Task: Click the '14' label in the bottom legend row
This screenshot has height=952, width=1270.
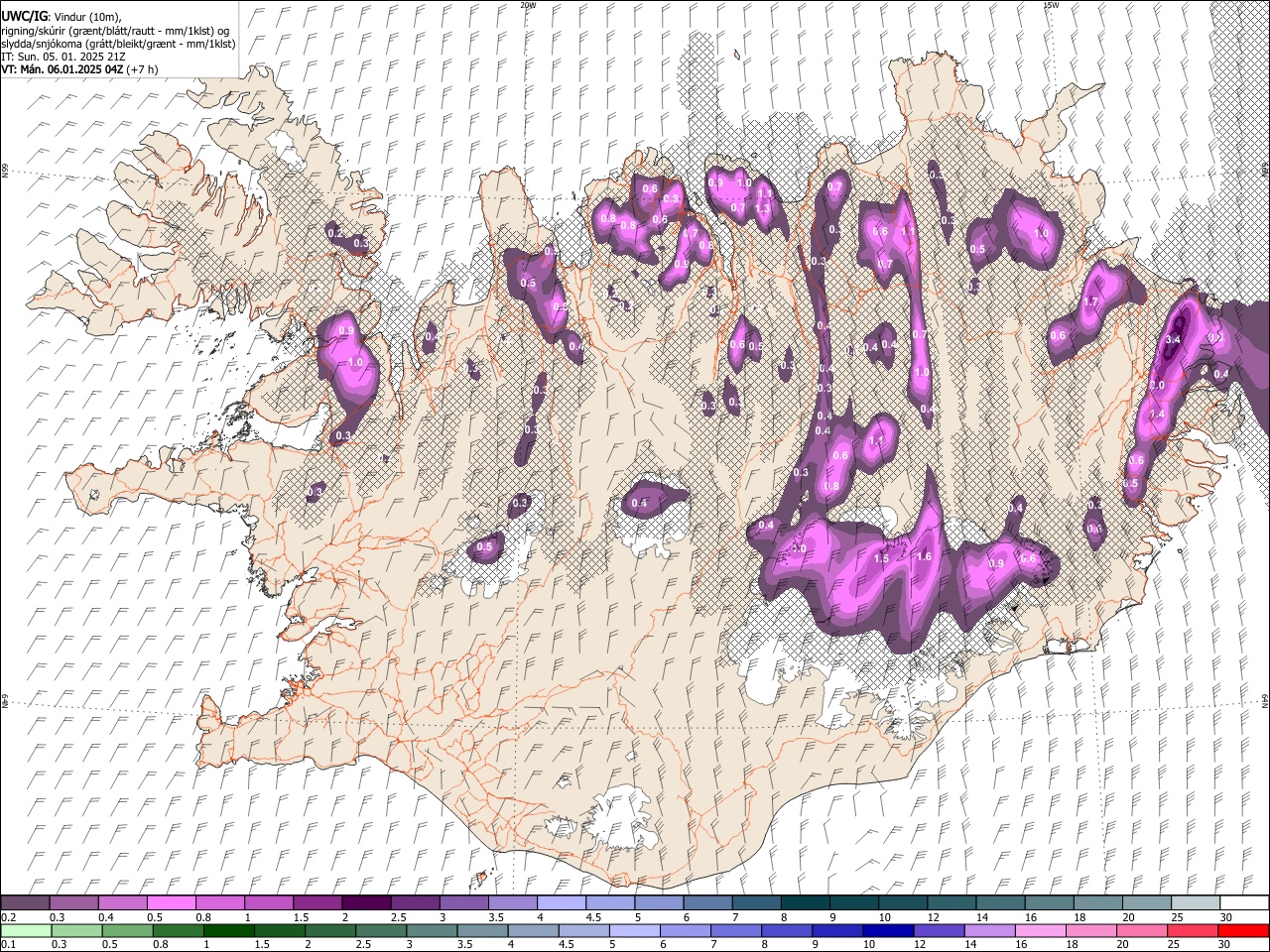Action: click(x=969, y=945)
